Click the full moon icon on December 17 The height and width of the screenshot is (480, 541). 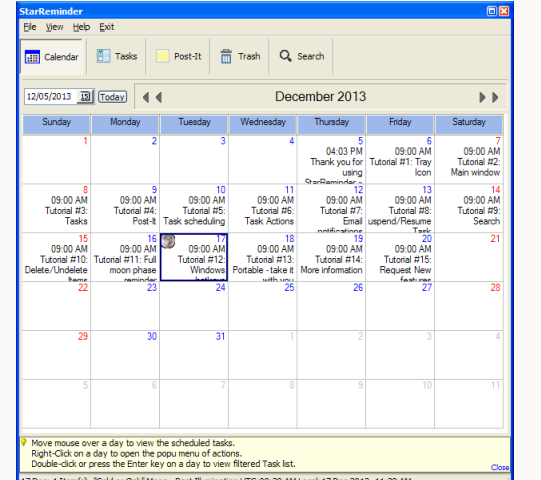click(168, 241)
